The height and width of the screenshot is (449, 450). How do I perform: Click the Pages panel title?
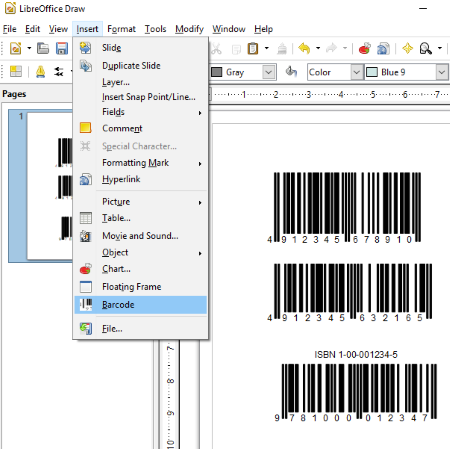tap(14, 94)
